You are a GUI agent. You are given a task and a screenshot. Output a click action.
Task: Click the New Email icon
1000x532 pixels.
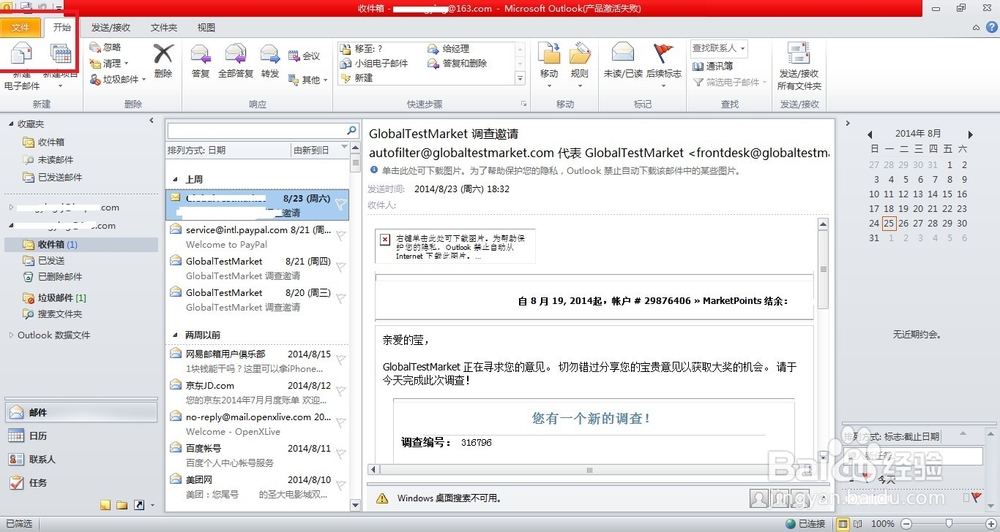(x=21, y=55)
